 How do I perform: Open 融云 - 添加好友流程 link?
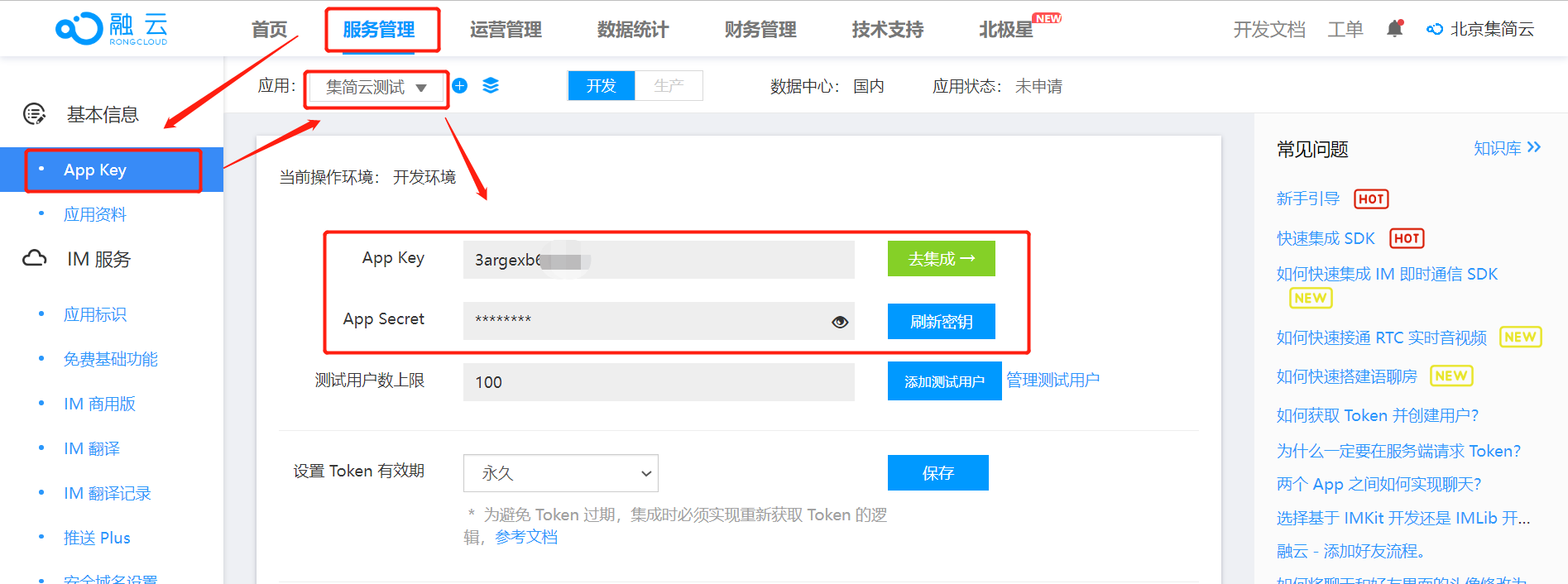pos(1350,551)
